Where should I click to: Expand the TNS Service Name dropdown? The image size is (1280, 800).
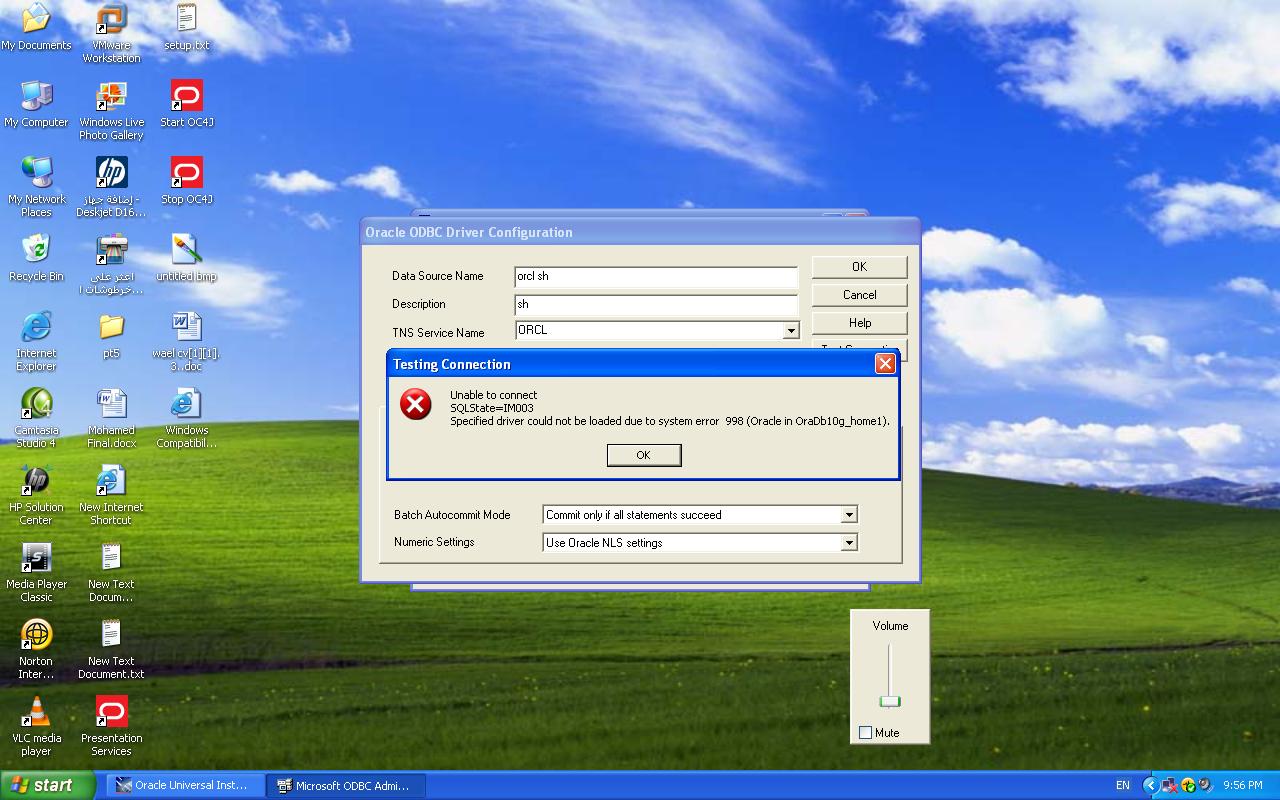791,331
